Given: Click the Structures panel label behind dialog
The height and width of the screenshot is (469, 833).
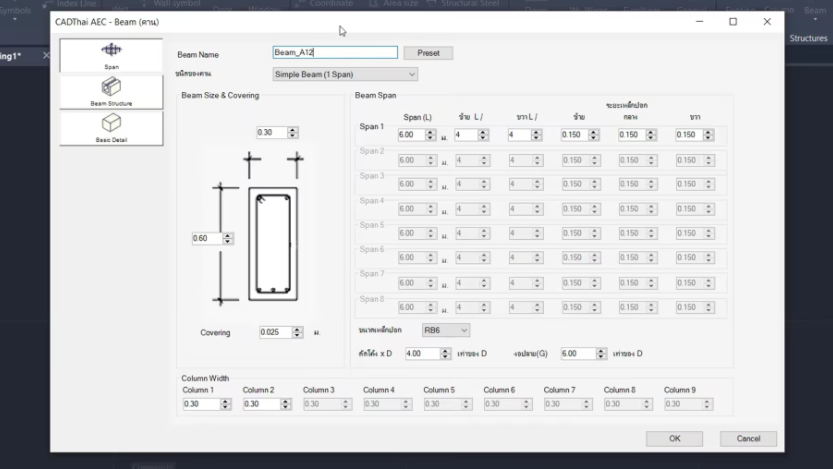Looking at the screenshot, I should tap(808, 38).
